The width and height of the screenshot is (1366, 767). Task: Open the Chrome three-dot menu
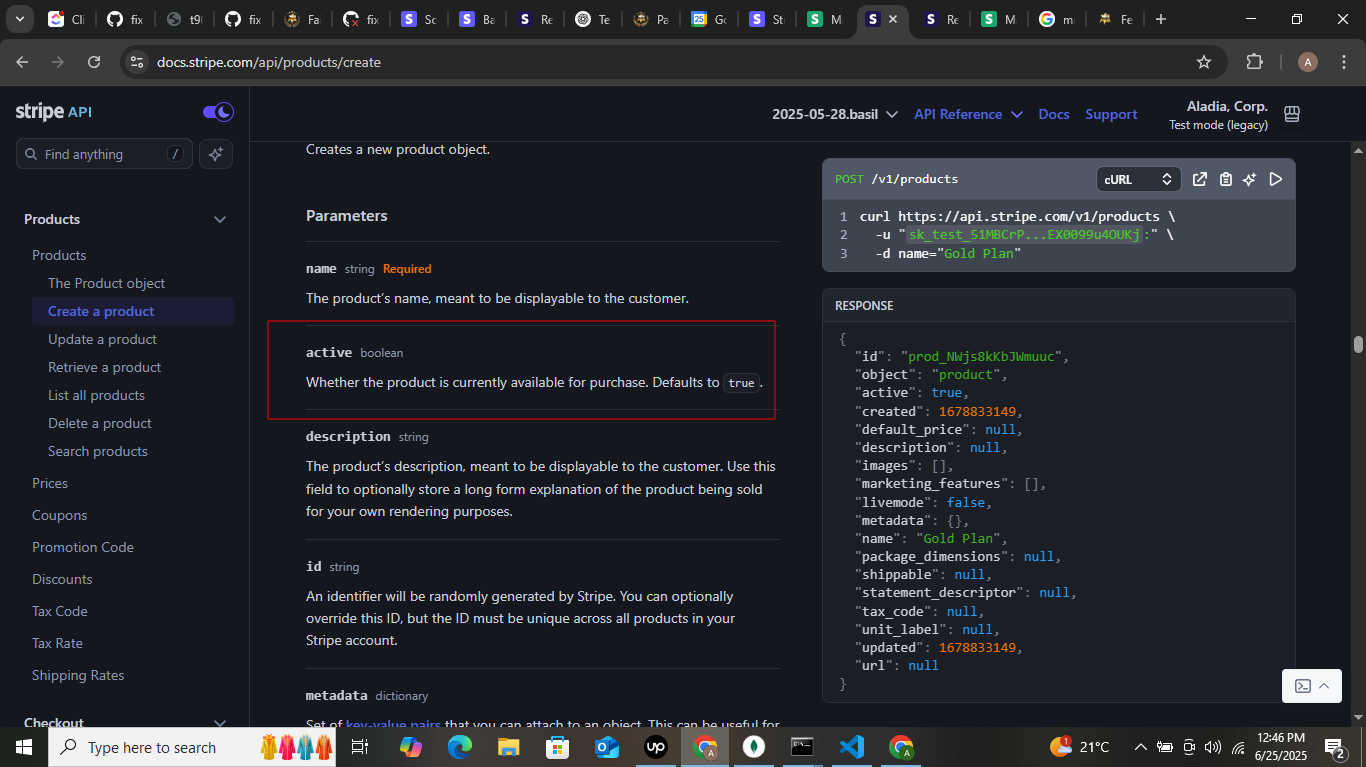(1345, 62)
